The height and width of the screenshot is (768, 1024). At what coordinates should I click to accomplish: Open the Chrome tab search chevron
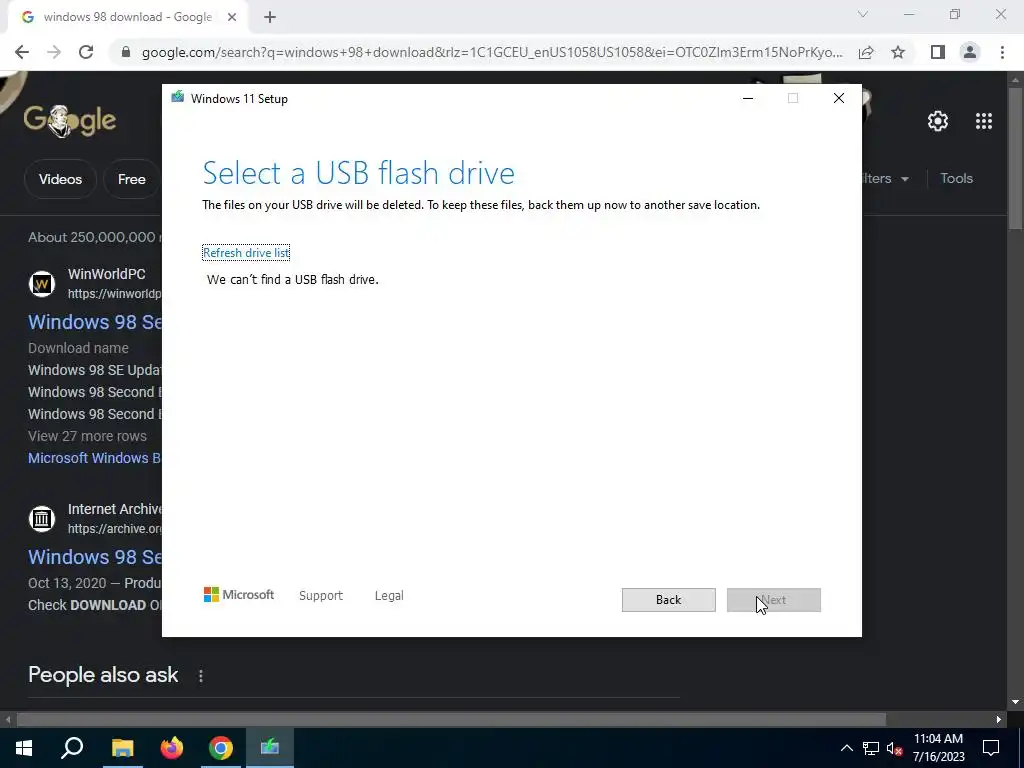tap(863, 14)
